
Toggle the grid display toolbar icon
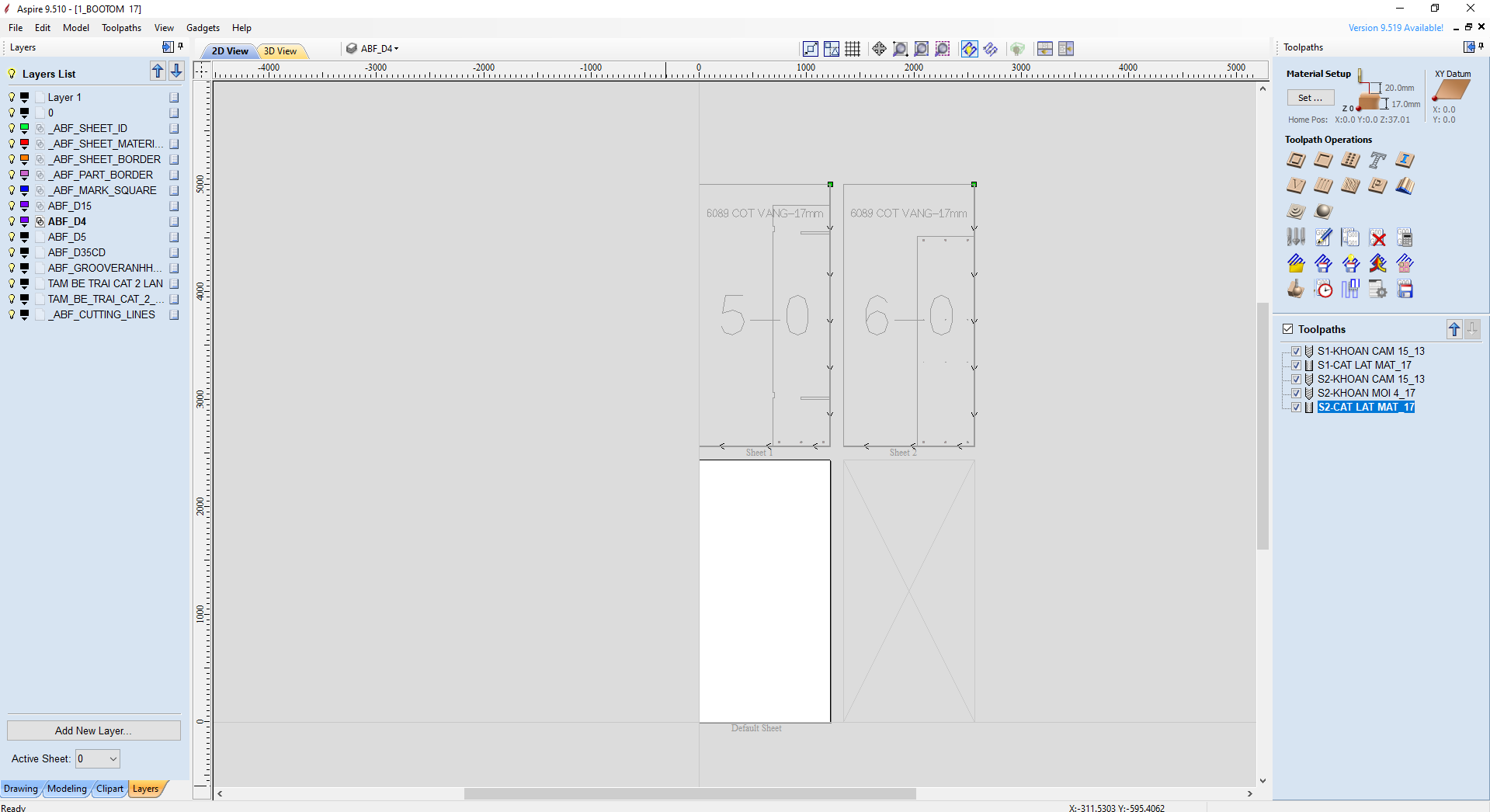click(853, 49)
